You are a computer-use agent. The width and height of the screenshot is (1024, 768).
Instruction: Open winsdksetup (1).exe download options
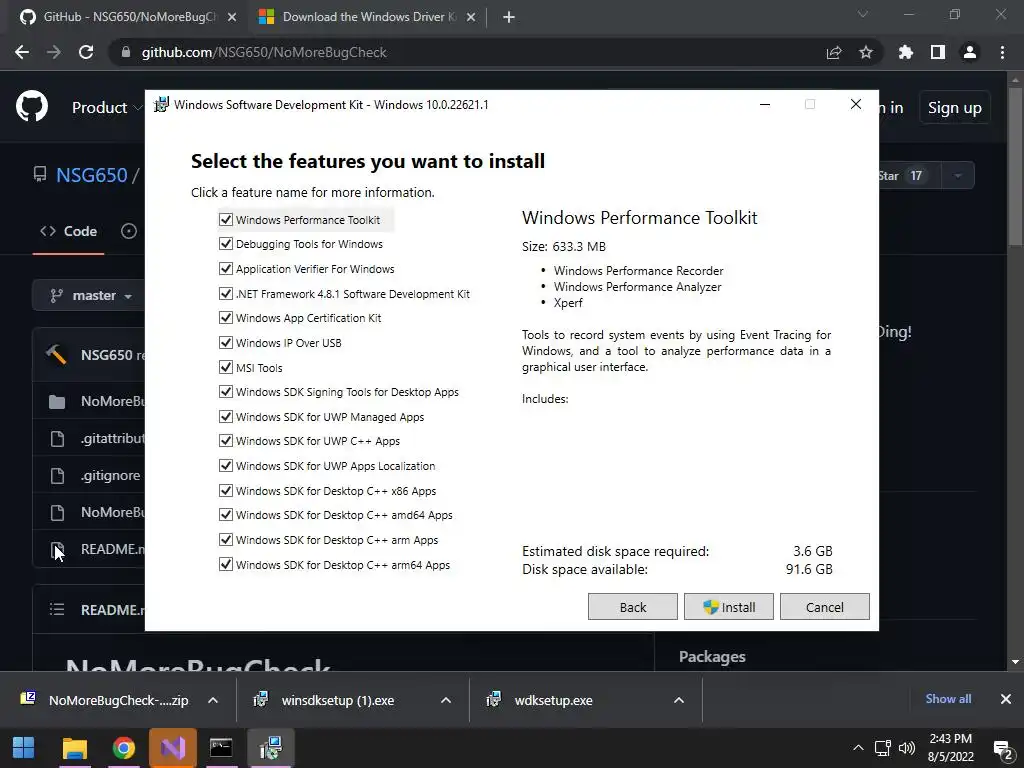[446, 700]
